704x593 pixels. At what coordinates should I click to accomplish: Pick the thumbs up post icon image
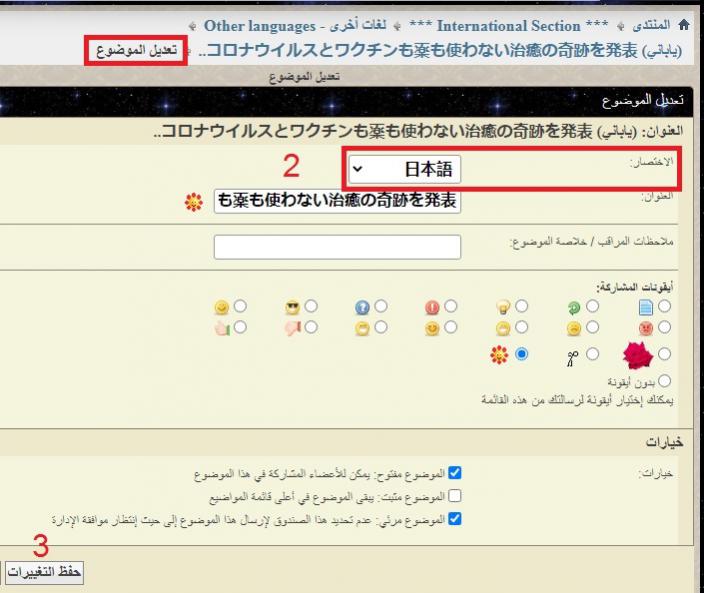coord(222,329)
